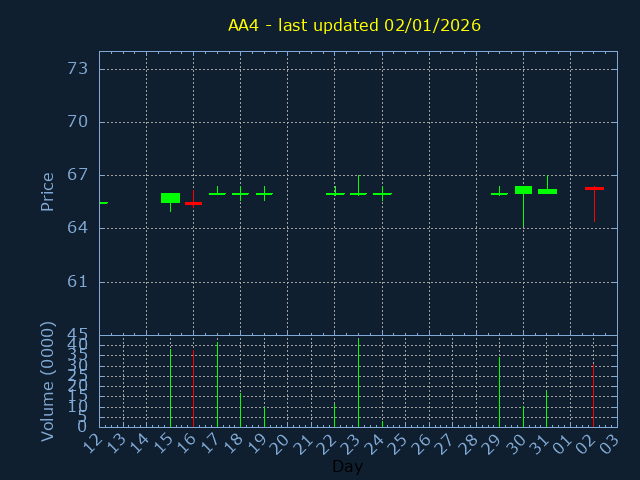Click the volume bar on day 31
This screenshot has height=480, width=640.
point(546,409)
